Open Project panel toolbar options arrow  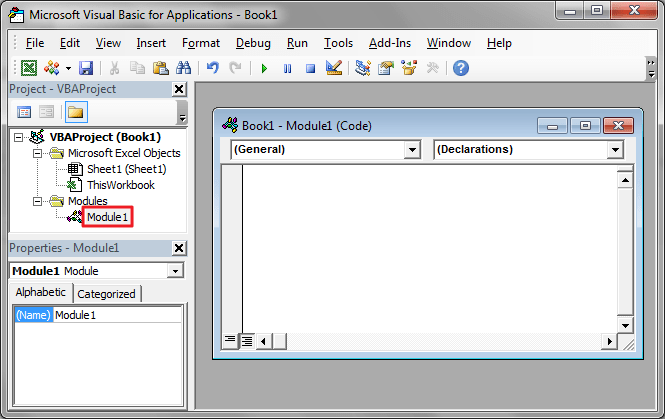click(182, 113)
